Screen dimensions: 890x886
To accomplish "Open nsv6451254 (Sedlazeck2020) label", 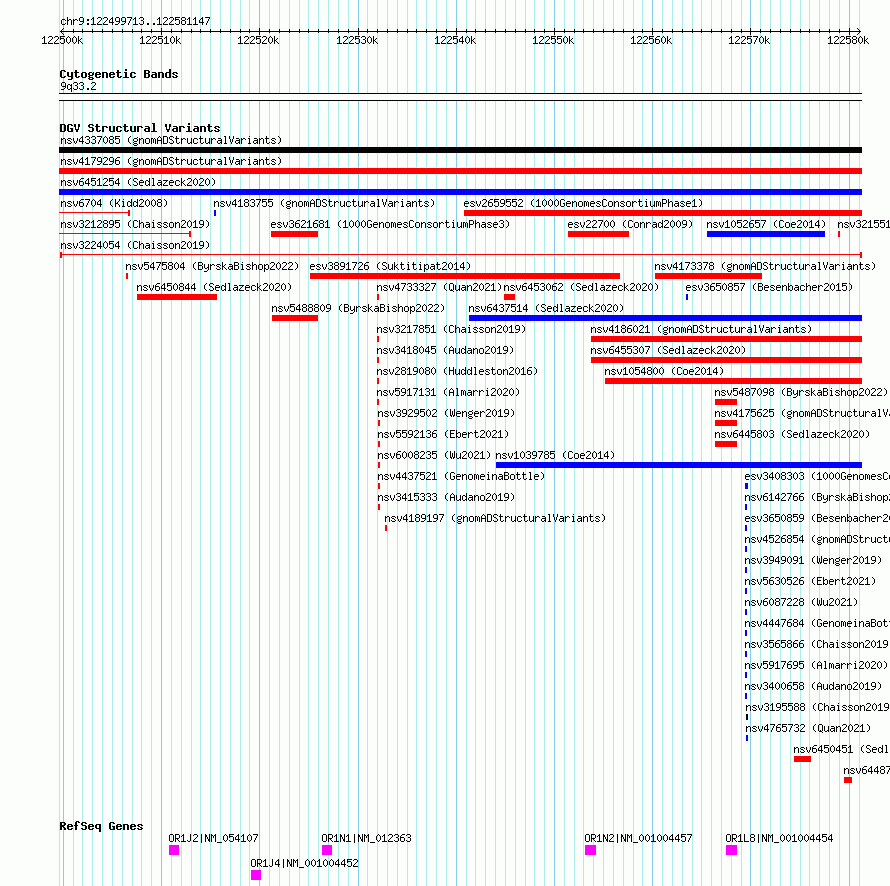I will 138,182.
